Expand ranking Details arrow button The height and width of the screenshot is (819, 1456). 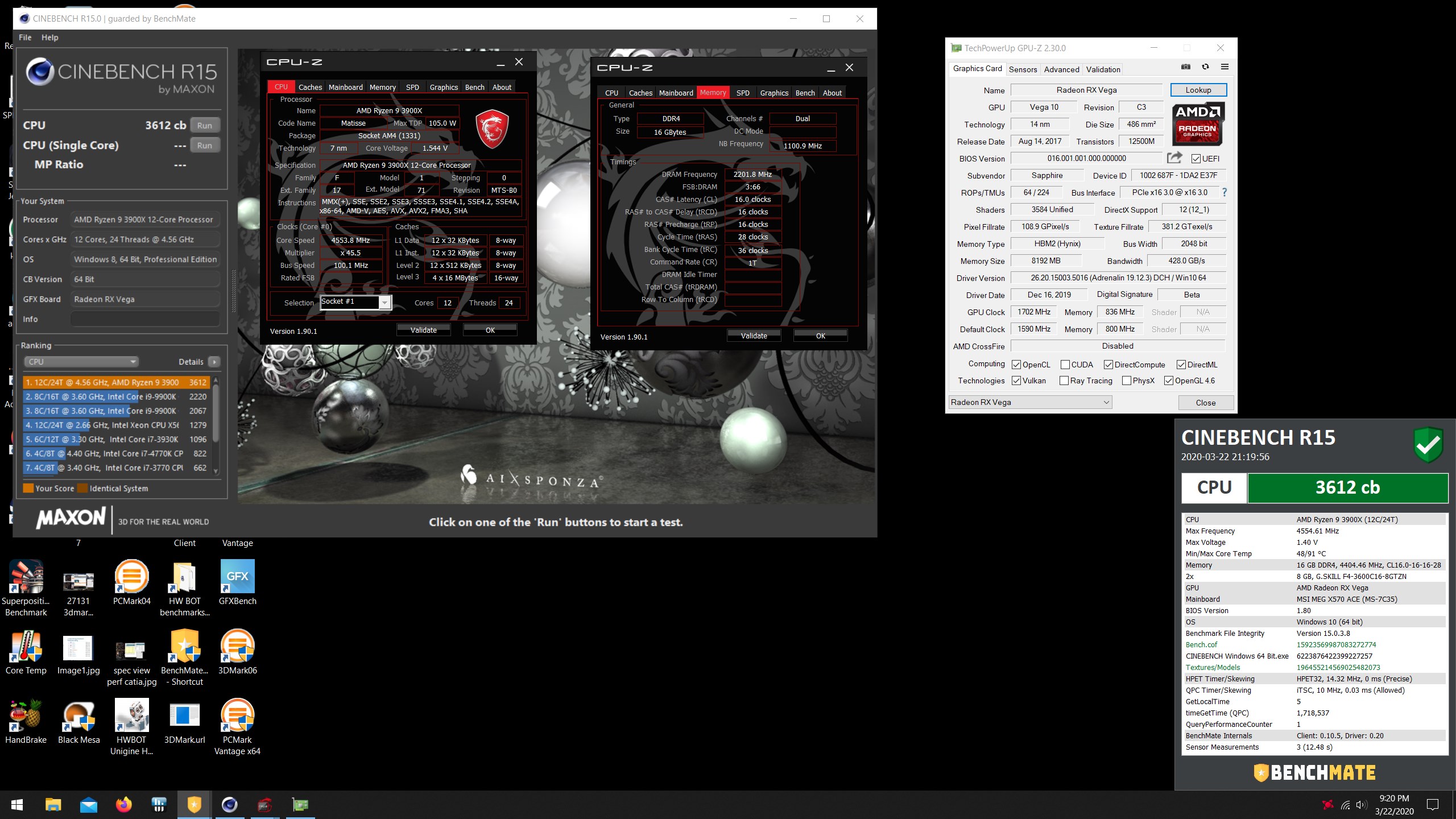214,362
